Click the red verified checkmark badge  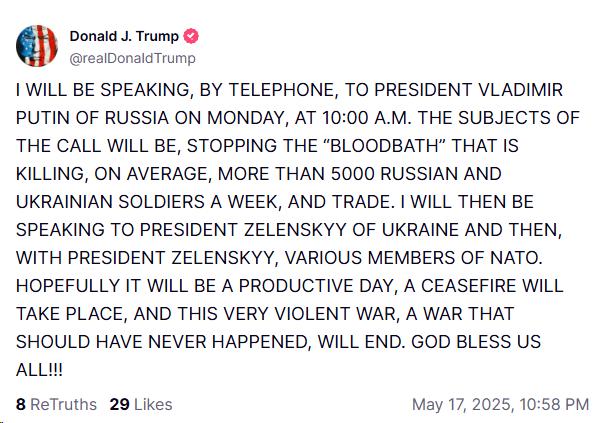click(x=191, y=36)
